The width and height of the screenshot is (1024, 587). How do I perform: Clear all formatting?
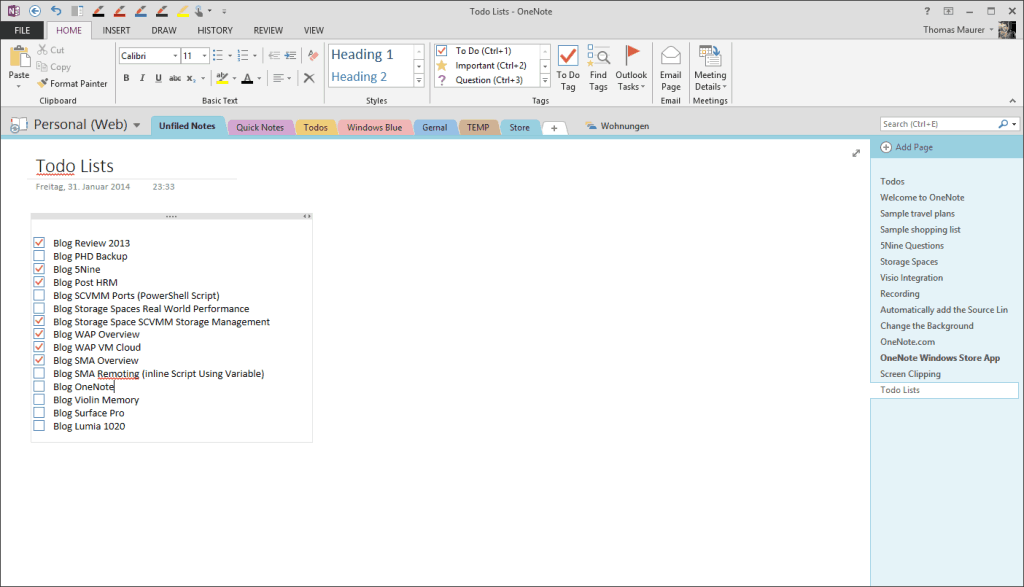313,56
